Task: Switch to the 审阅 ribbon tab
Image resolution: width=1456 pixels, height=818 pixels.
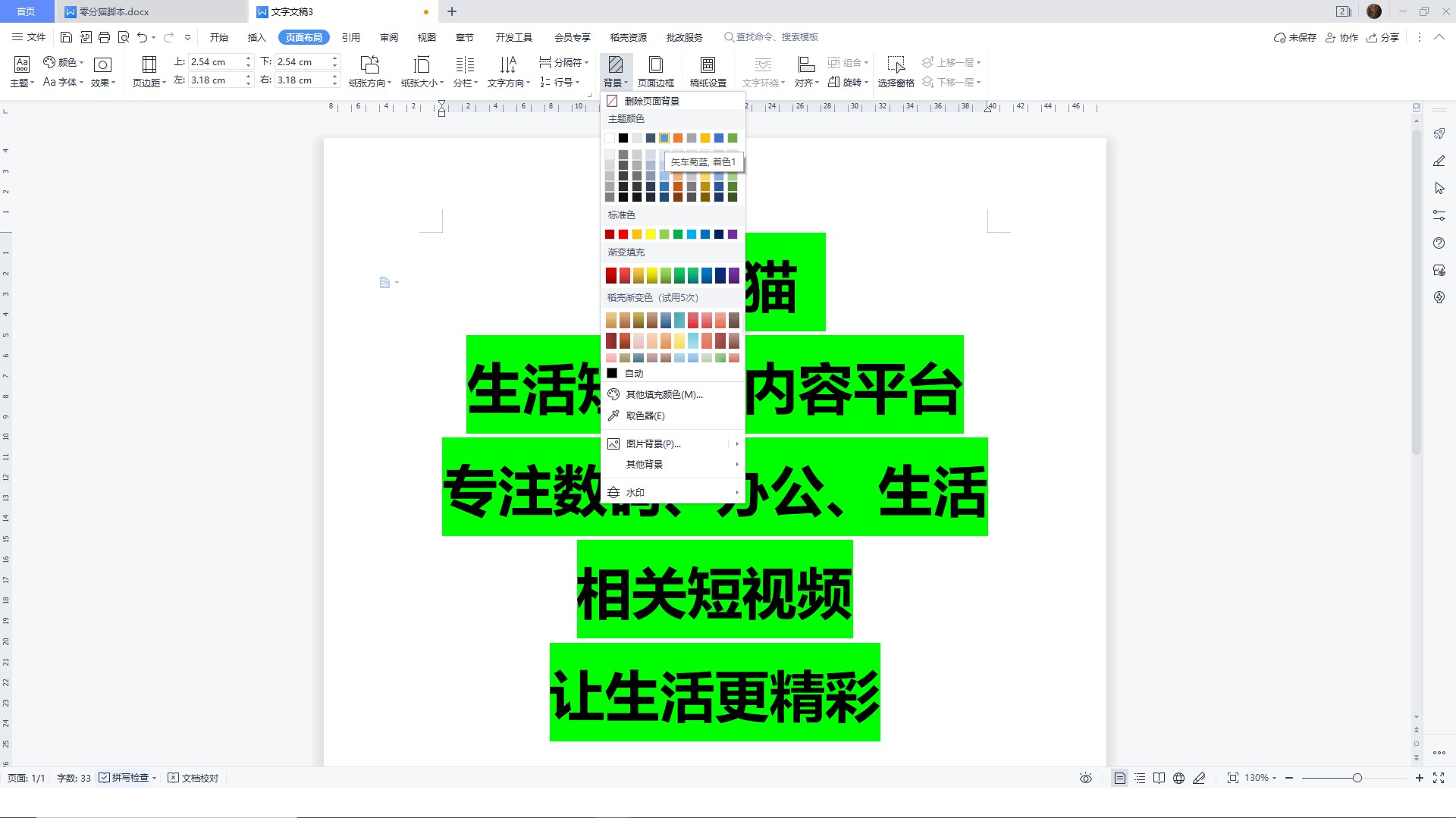Action: click(388, 36)
